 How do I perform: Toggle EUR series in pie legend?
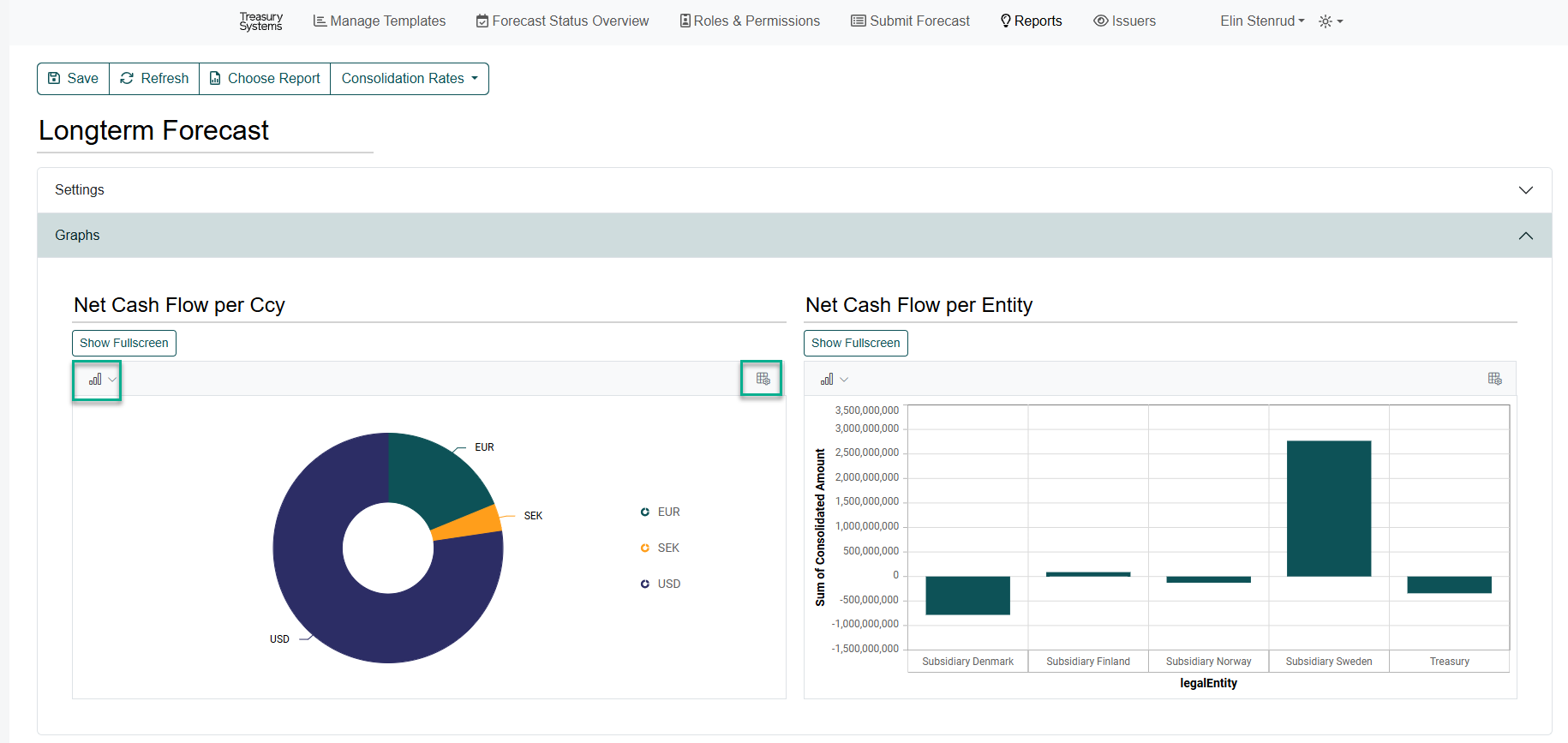(661, 512)
